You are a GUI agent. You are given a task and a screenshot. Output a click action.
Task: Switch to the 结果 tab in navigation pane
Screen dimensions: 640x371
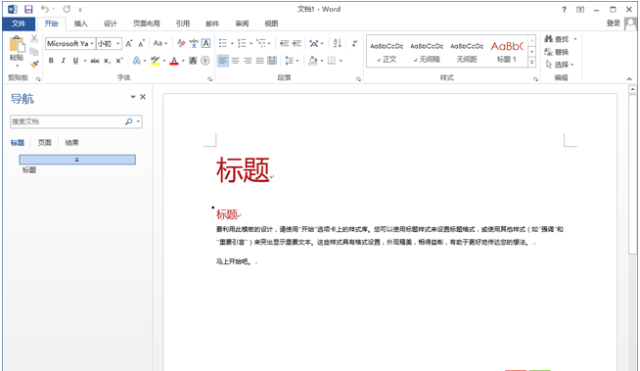click(x=71, y=142)
